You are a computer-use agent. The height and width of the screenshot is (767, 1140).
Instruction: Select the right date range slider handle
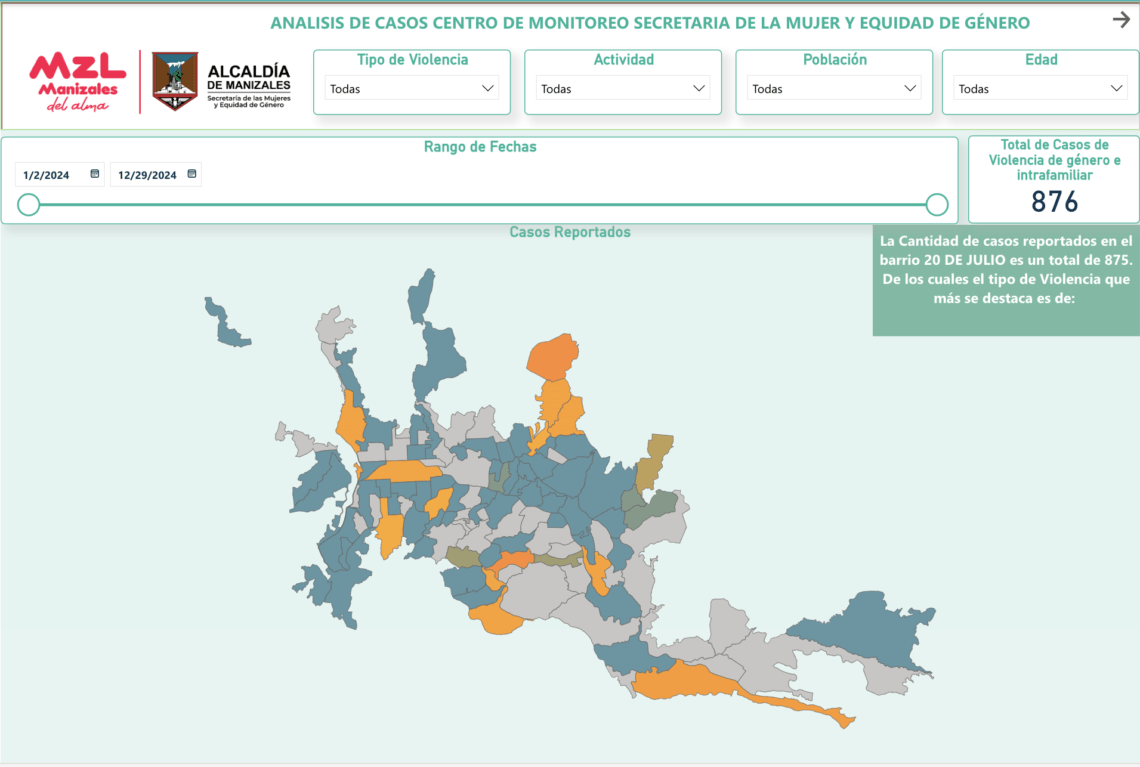pos(937,205)
